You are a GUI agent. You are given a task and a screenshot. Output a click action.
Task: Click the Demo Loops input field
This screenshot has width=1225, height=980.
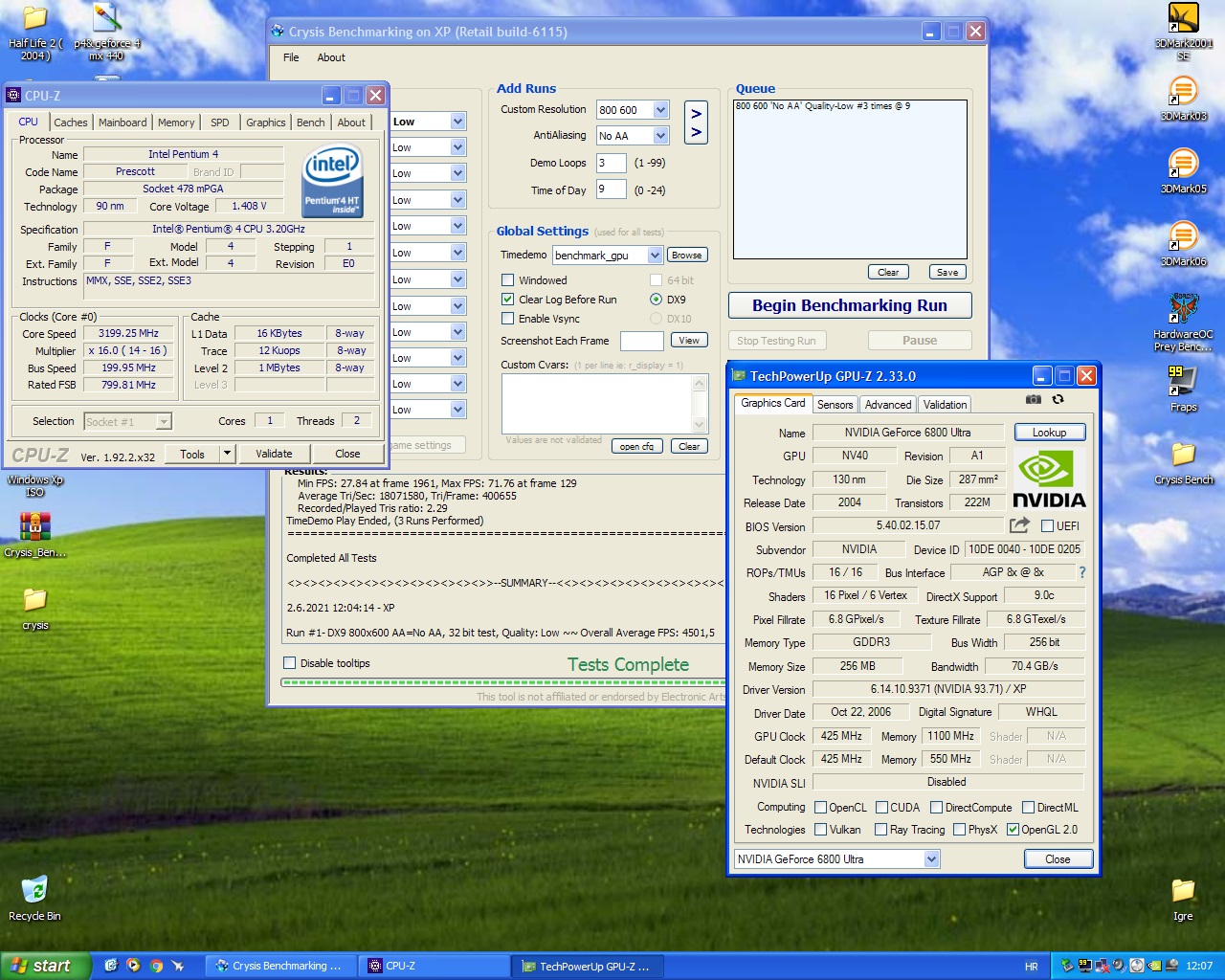[x=611, y=163]
